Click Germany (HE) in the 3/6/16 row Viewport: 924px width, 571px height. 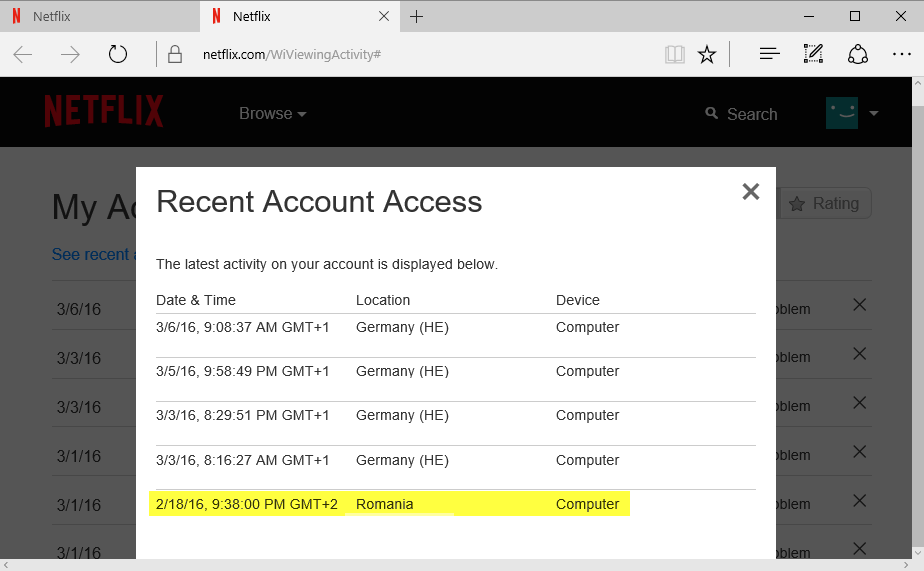tap(402, 327)
